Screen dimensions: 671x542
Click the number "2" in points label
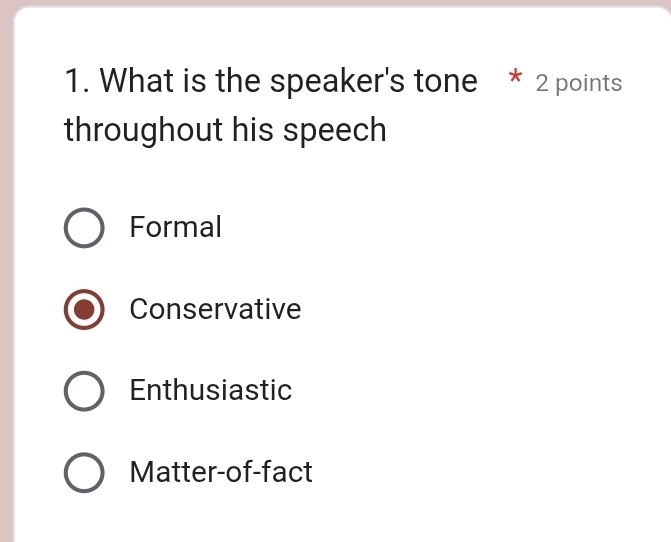click(x=542, y=84)
